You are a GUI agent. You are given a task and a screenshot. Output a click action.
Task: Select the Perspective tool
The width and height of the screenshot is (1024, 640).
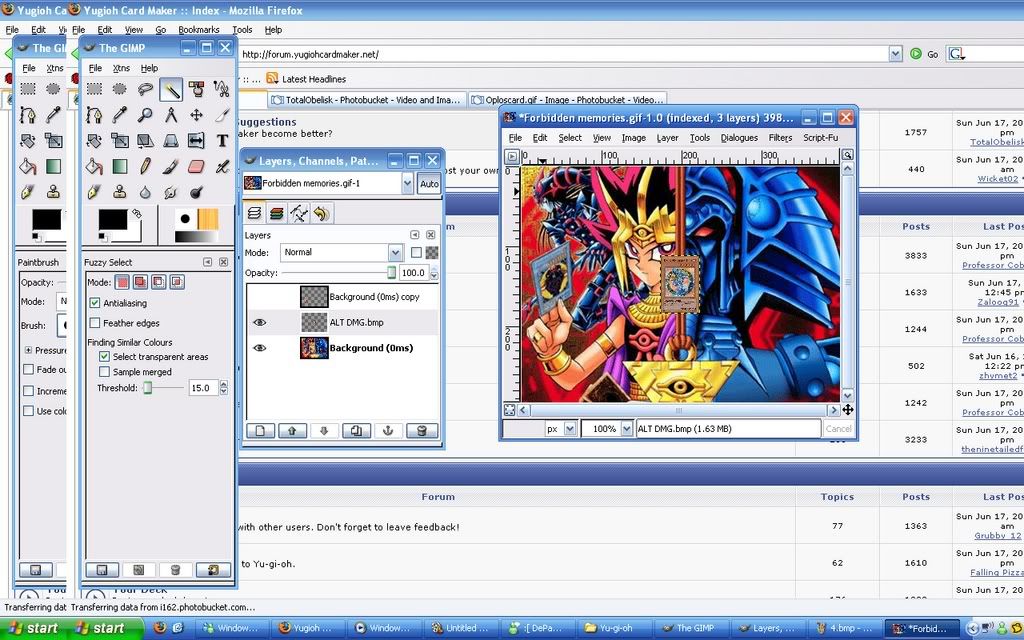click(170, 140)
